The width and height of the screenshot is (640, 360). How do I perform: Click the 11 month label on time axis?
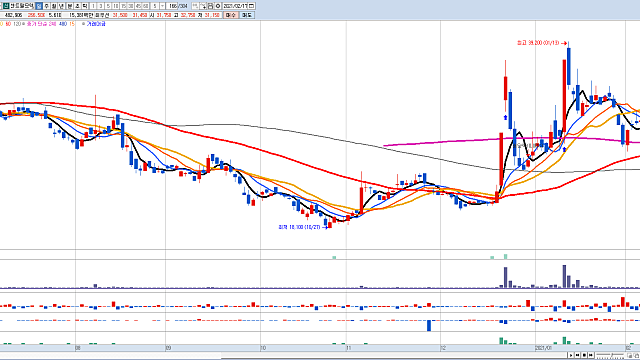point(349,348)
